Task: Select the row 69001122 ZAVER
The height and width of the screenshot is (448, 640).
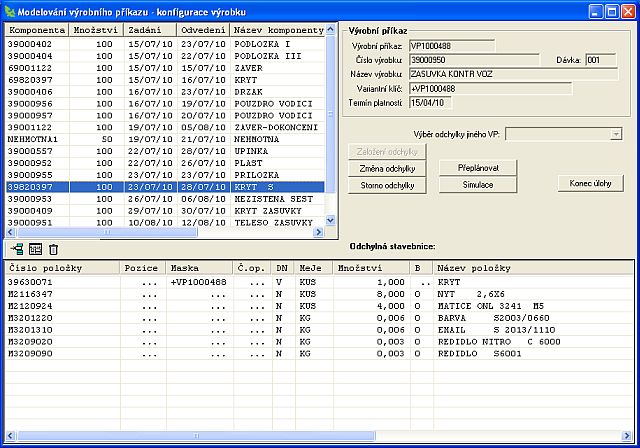Action: [165, 68]
